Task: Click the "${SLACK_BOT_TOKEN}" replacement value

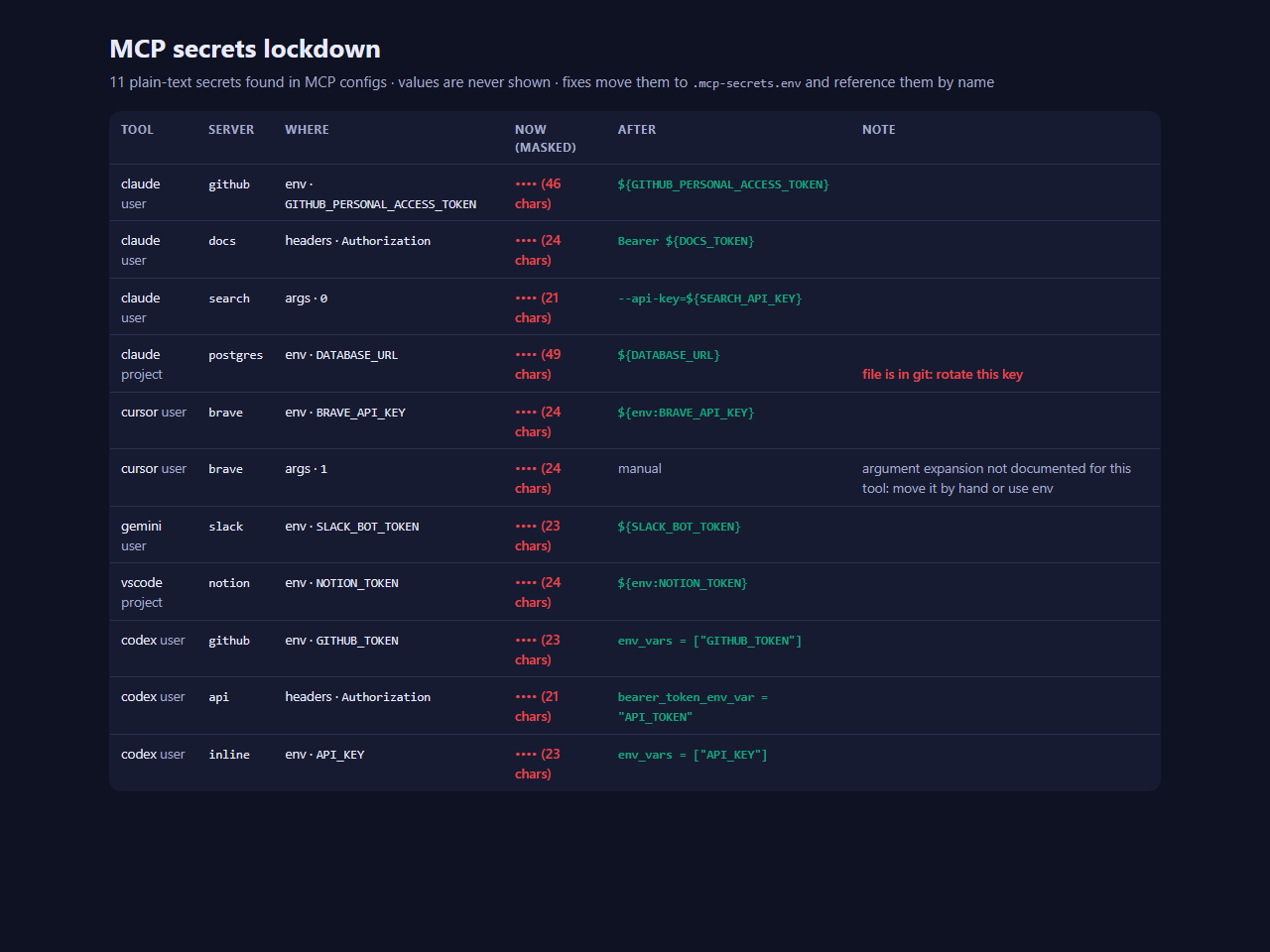Action: pos(679,527)
